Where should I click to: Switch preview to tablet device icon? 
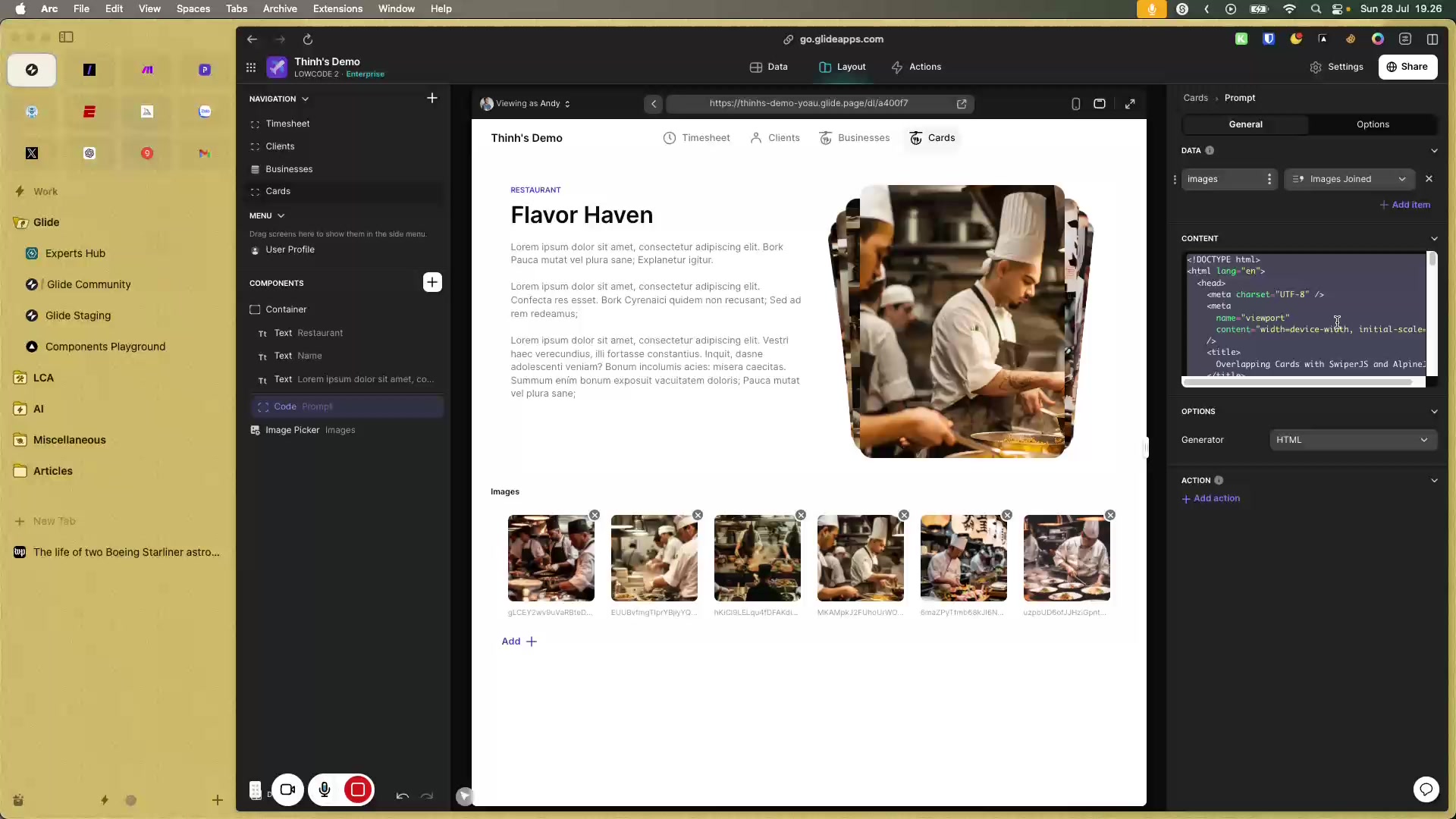point(1100,104)
